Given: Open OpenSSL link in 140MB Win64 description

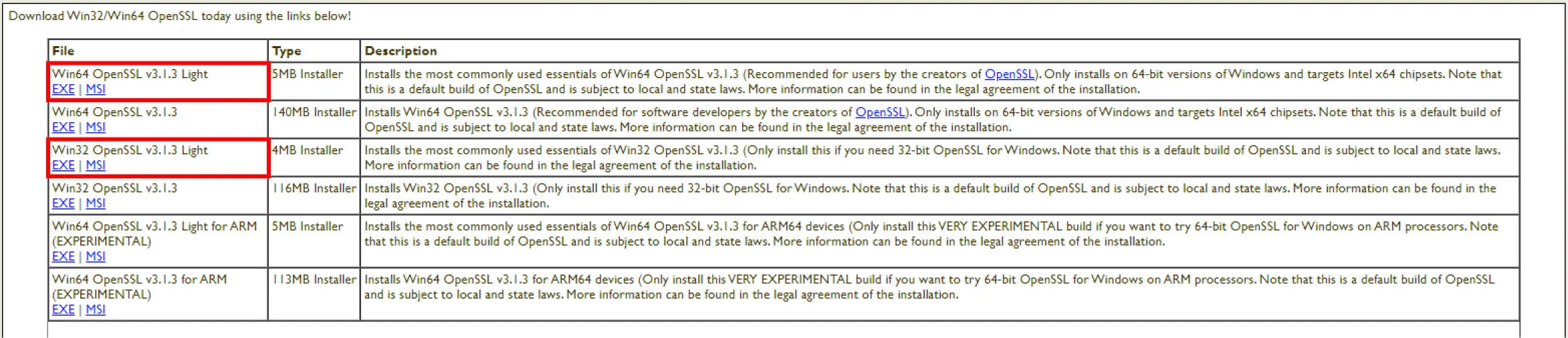Looking at the screenshot, I should pyautogui.click(x=881, y=112).
